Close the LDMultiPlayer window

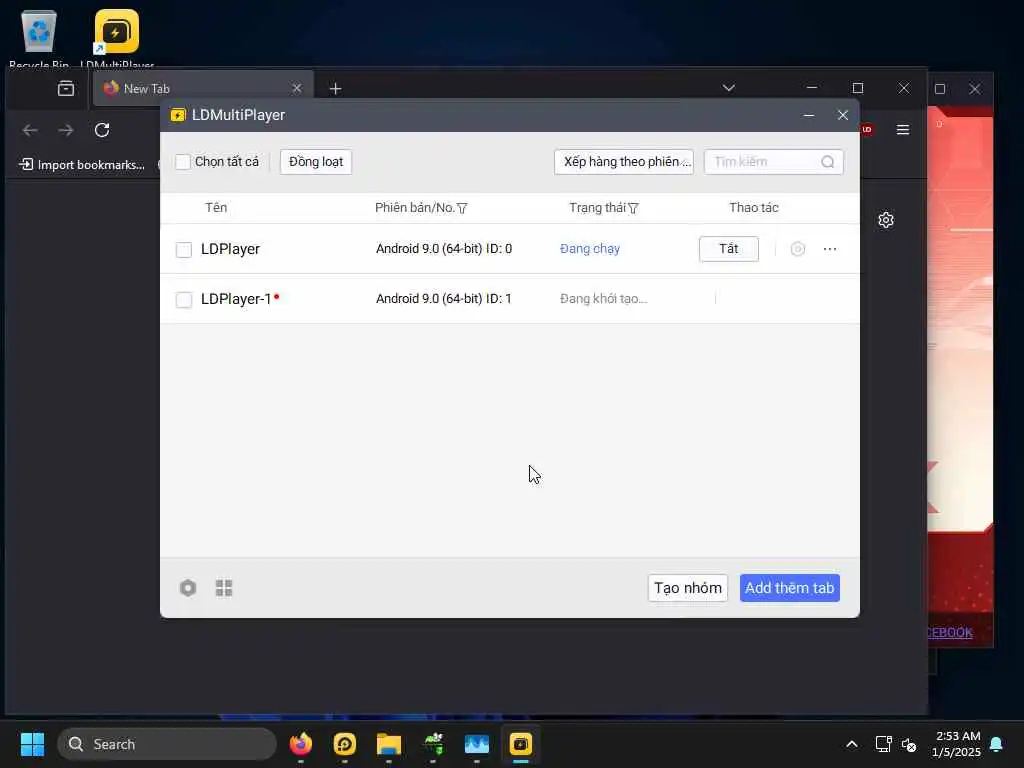(x=843, y=115)
